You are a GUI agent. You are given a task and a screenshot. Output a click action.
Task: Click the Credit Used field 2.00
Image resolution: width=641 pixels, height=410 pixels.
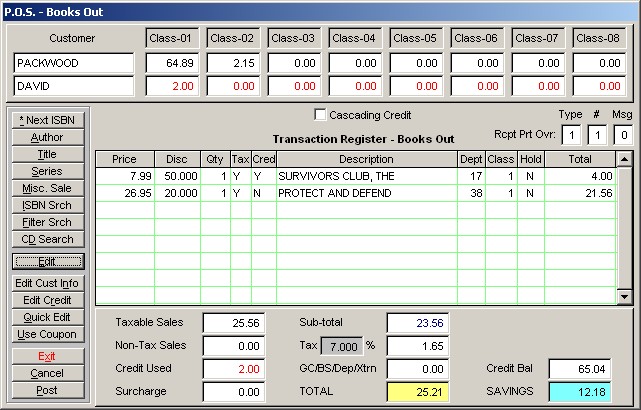pyautogui.click(x=234, y=369)
